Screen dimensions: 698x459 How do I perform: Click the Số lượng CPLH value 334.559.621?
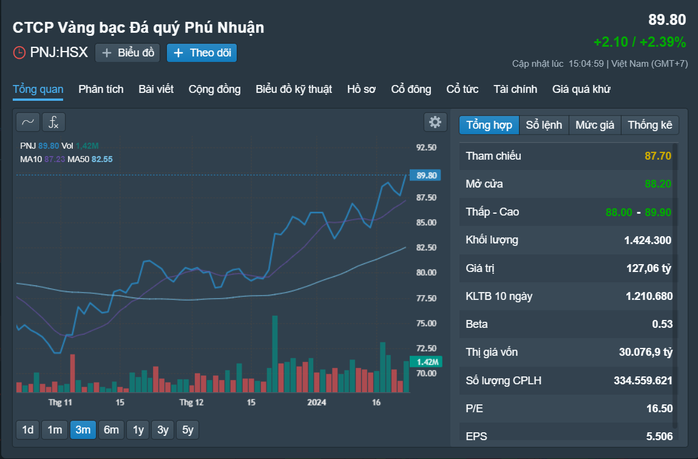coord(643,381)
